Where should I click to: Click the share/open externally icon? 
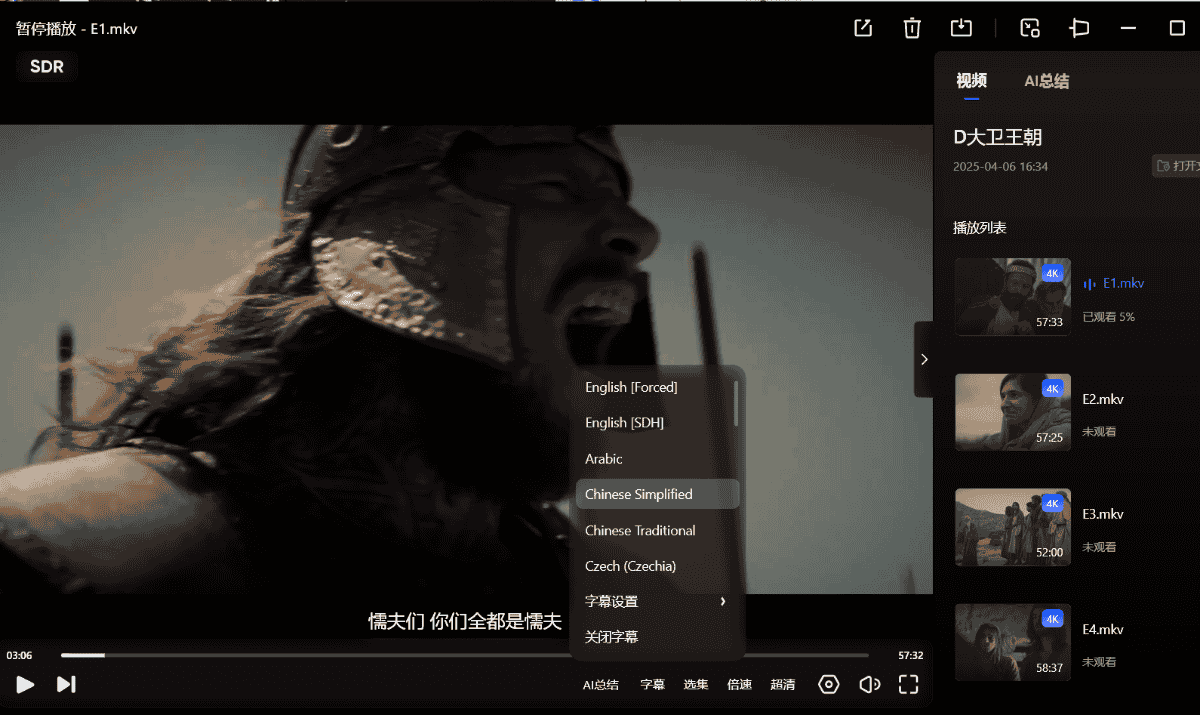863,28
